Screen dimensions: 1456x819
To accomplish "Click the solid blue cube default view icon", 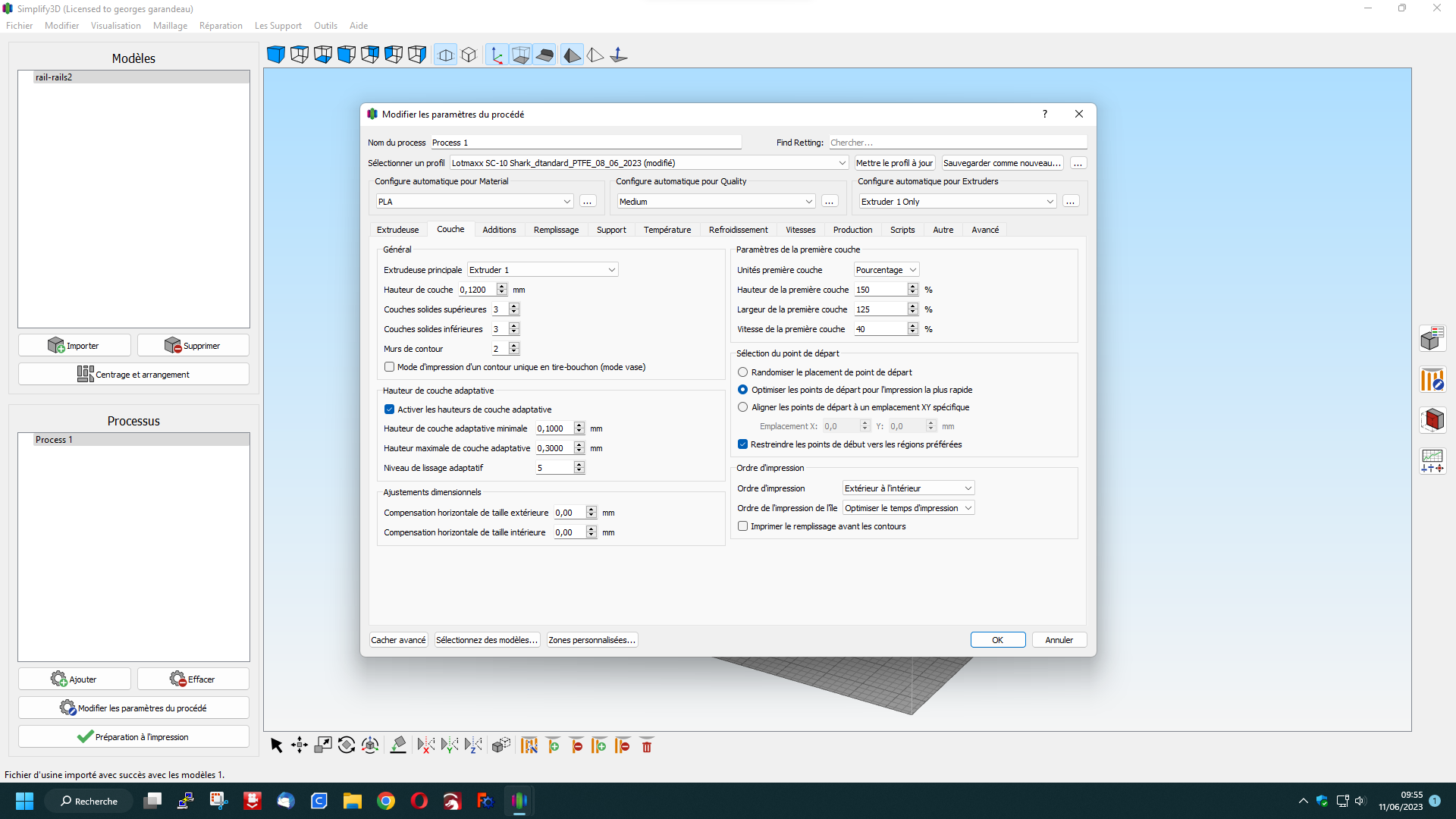I will (x=276, y=55).
